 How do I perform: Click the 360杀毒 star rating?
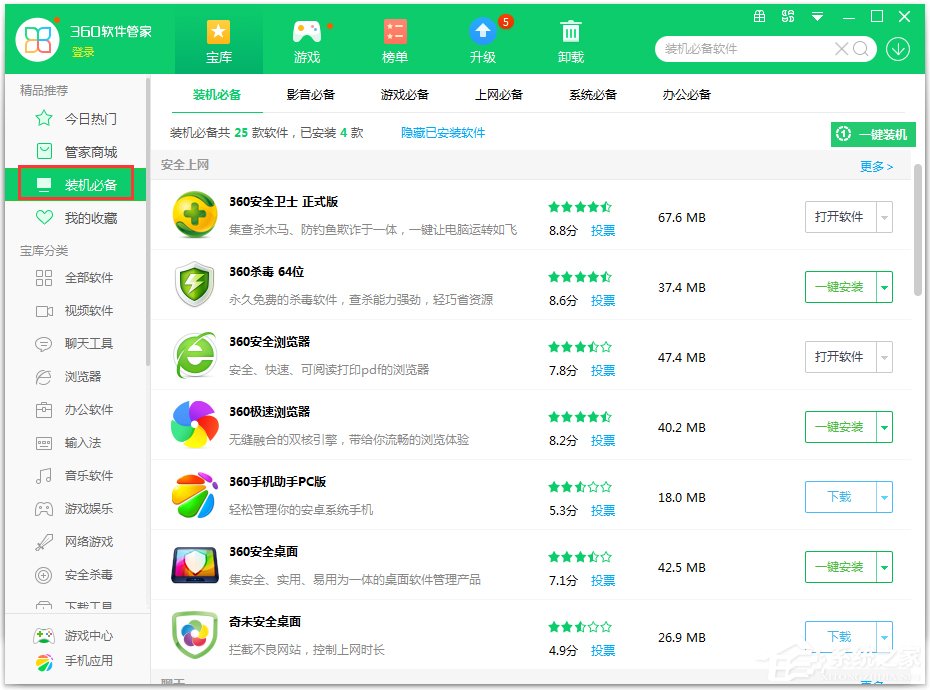click(x=579, y=277)
